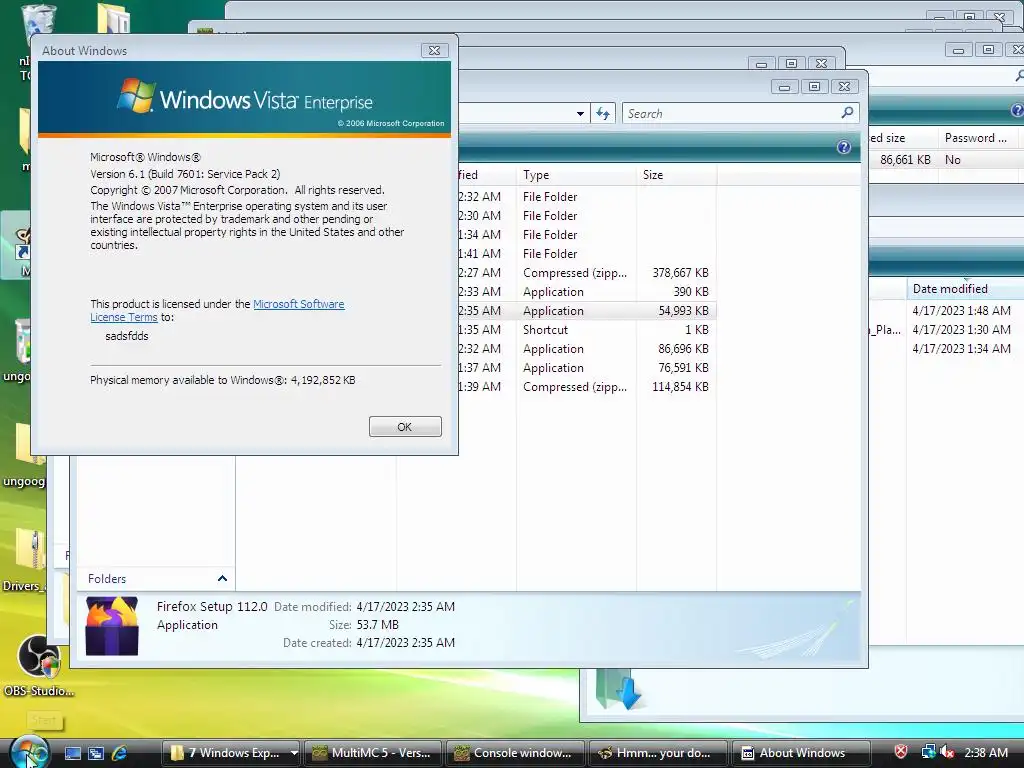1024x768 pixels.
Task: Select the Drivers zip desktop icon
Action: tap(24, 558)
